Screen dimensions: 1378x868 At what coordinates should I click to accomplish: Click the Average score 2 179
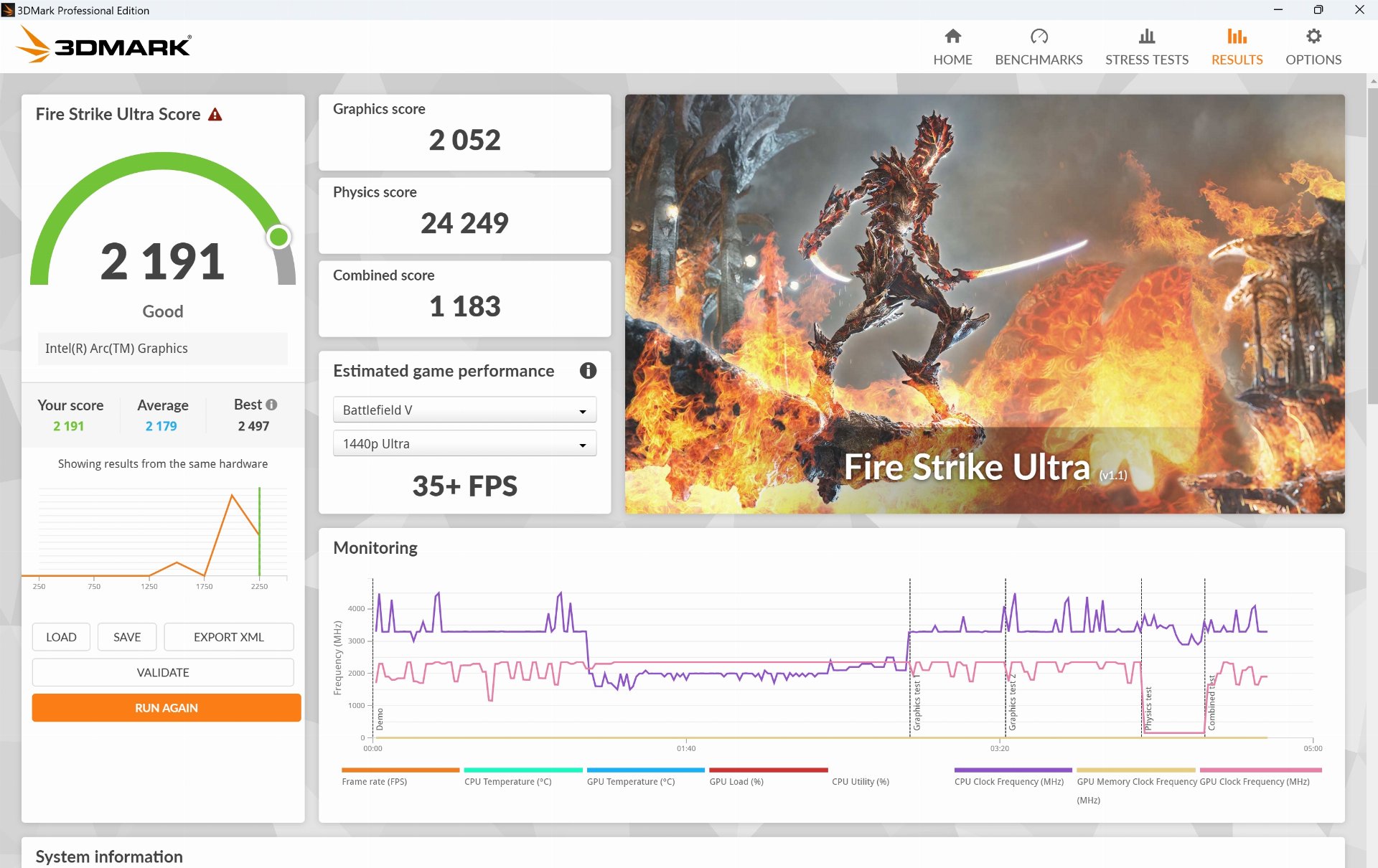tap(161, 426)
